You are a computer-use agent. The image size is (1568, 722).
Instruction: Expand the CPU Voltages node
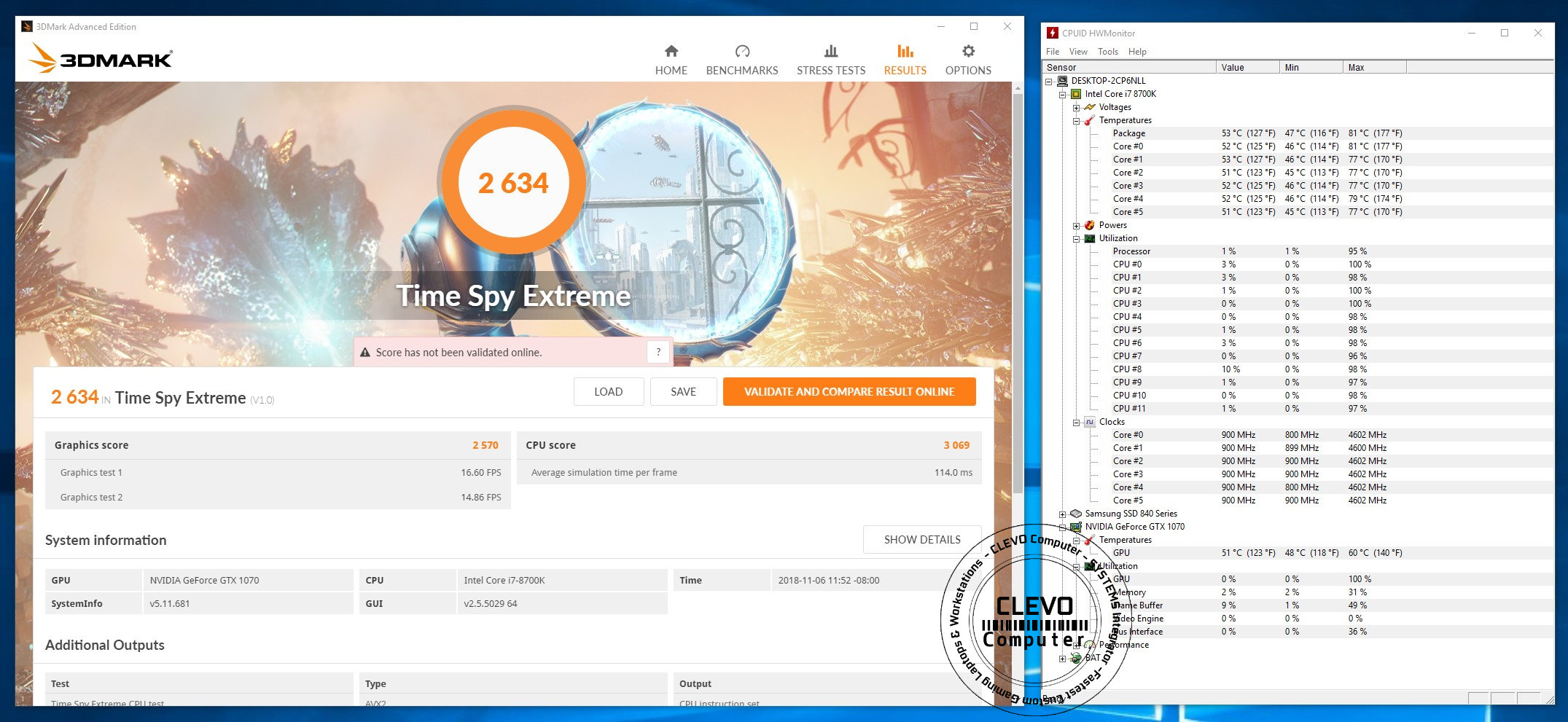coord(1077,107)
